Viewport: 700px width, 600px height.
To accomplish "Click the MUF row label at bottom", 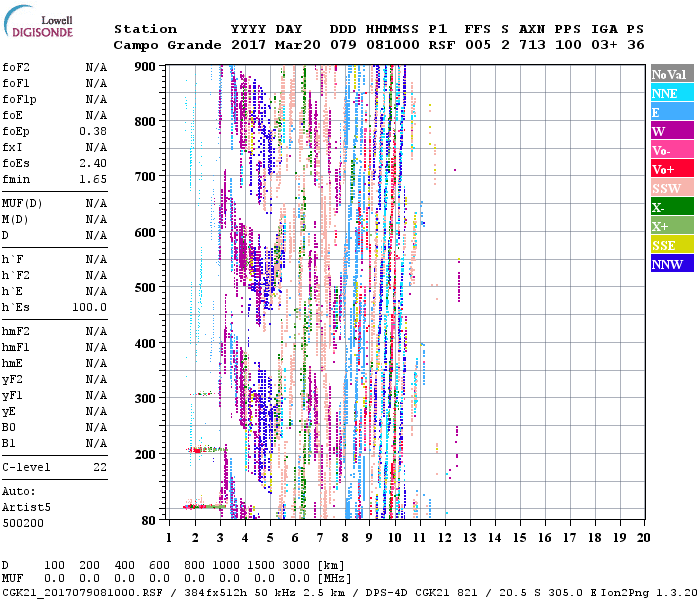I will pyautogui.click(x=12, y=578).
